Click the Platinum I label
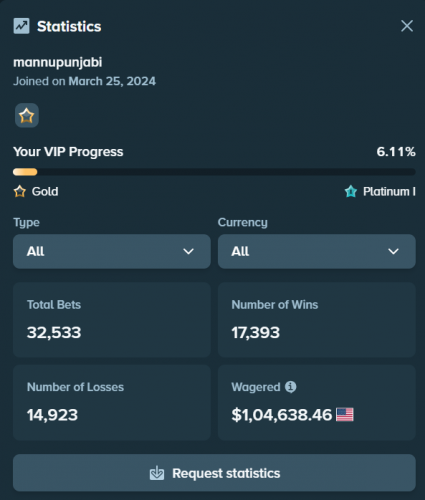The image size is (425, 500). point(389,191)
